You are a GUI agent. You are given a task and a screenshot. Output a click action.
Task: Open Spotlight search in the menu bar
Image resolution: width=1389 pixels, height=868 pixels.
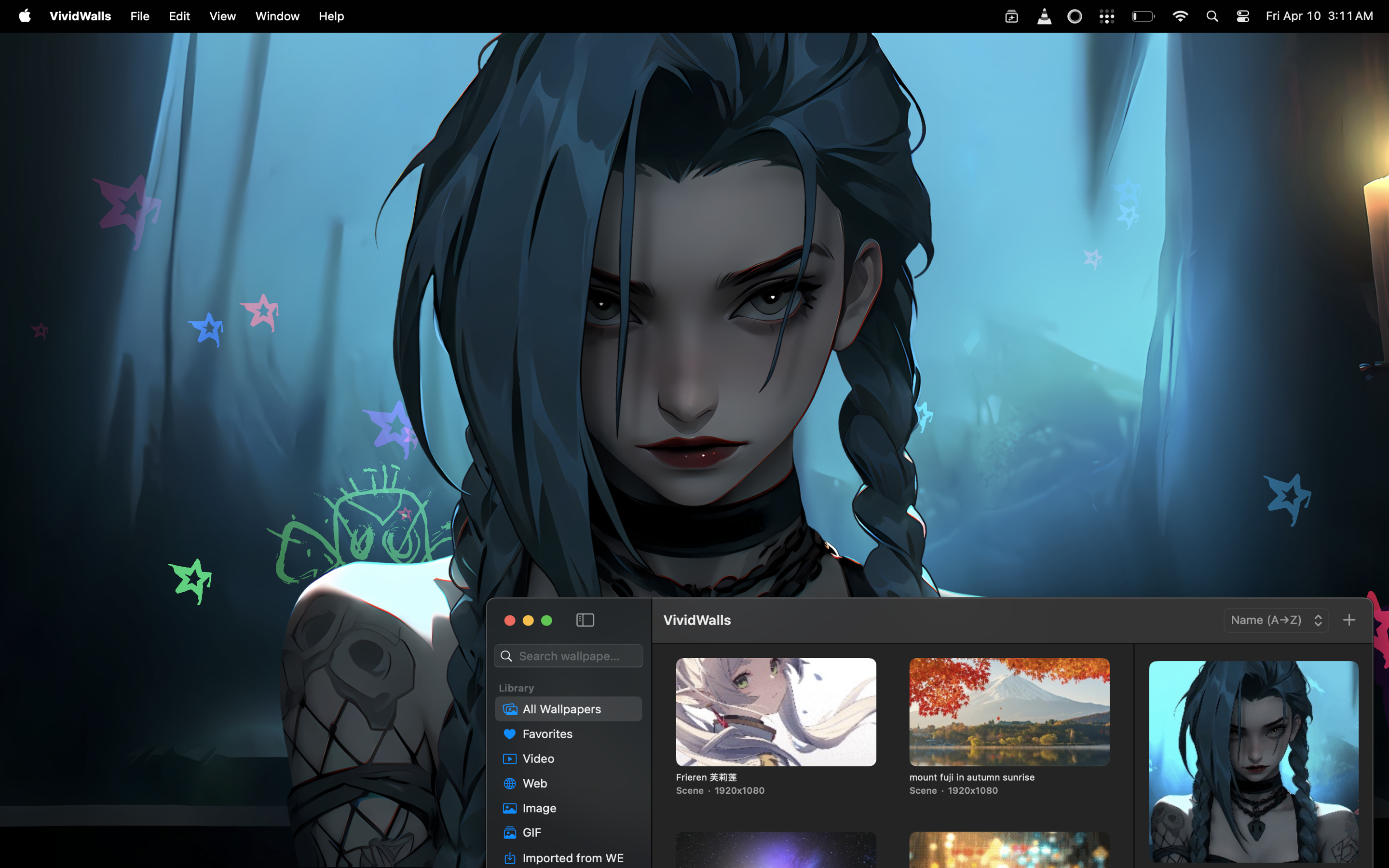(x=1212, y=16)
